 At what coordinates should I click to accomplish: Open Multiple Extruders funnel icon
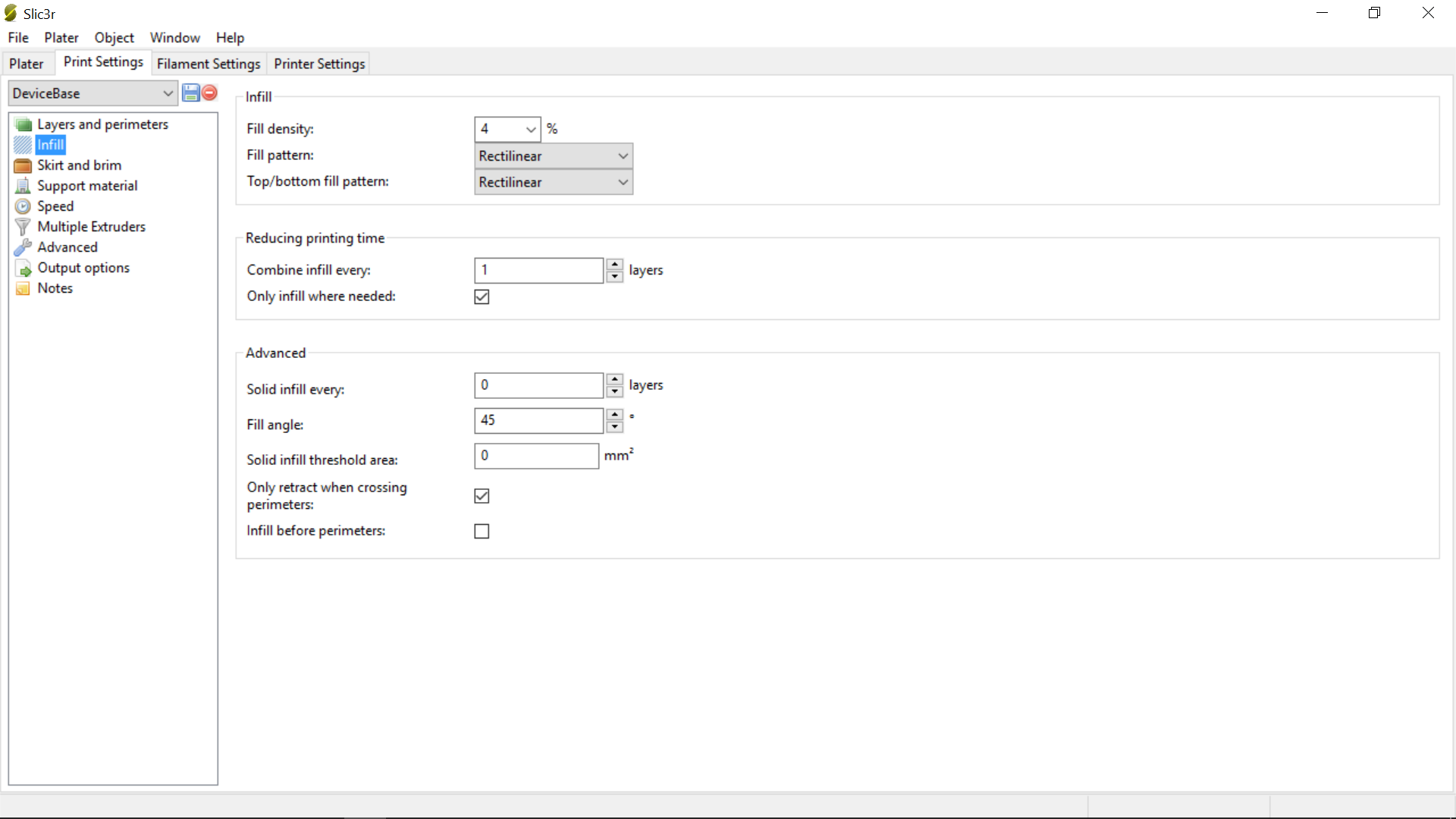pyautogui.click(x=23, y=227)
